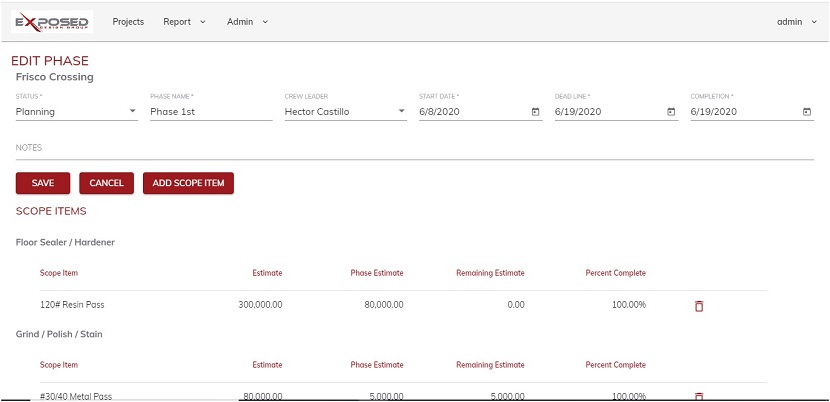Image resolution: width=830 pixels, height=402 pixels.
Task: Open the Report menu
Action: [x=184, y=22]
